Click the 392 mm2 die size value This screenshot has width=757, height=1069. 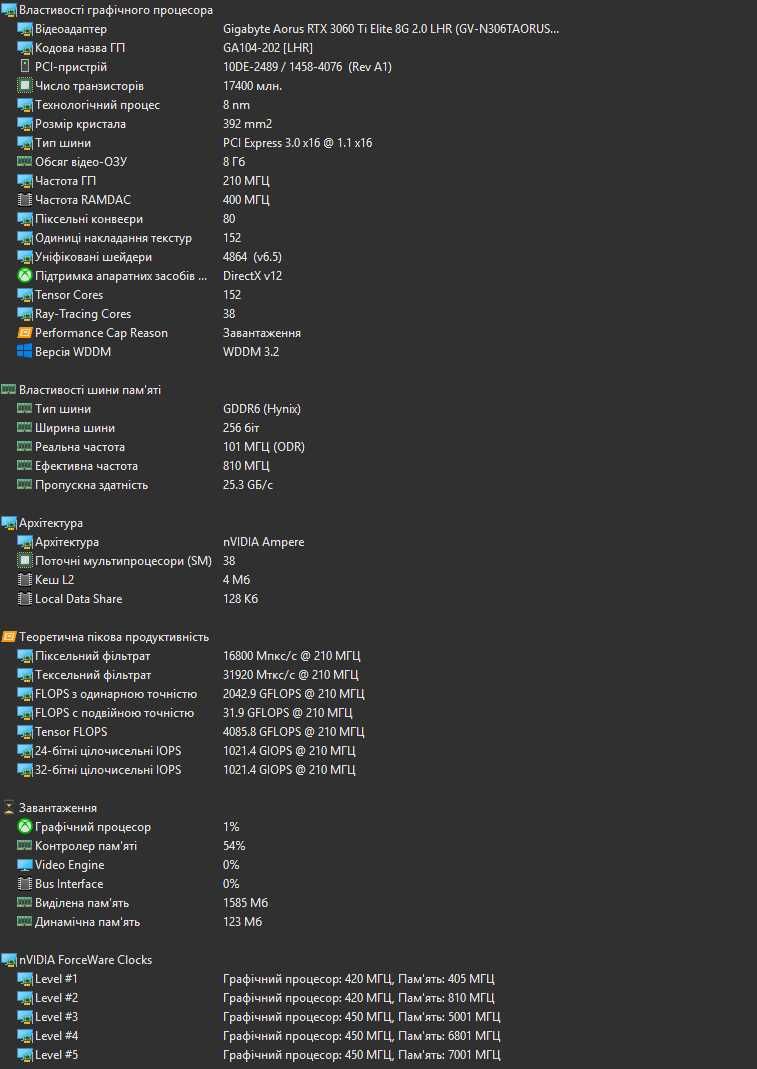(x=248, y=124)
